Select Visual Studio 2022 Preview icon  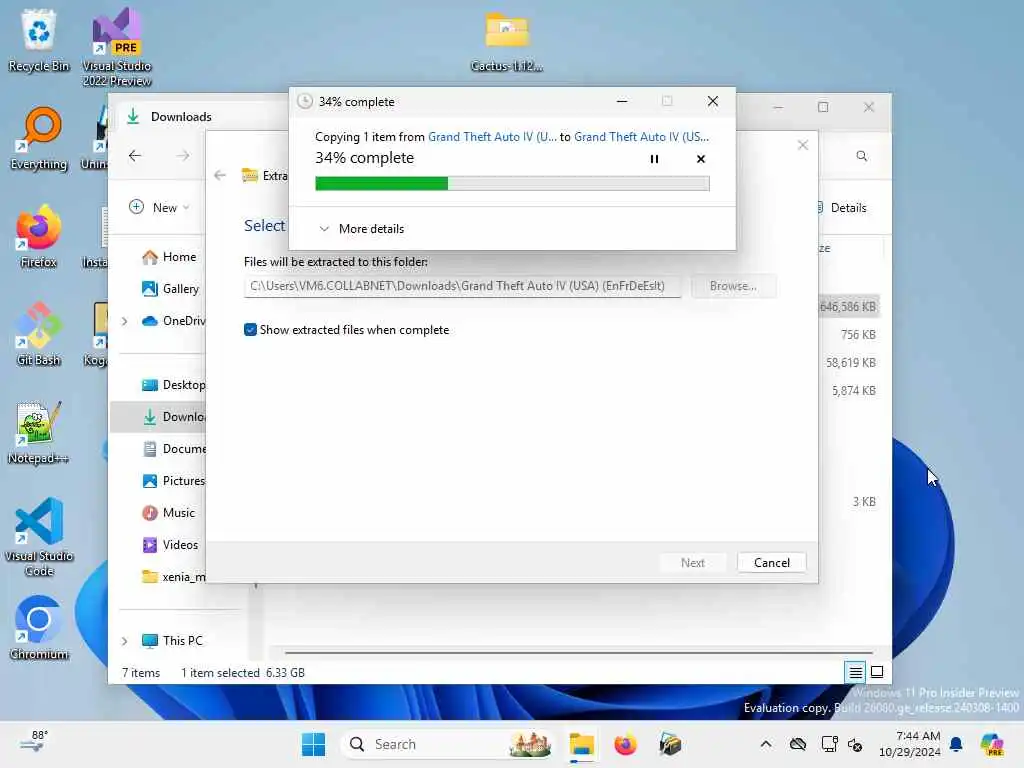tap(117, 47)
